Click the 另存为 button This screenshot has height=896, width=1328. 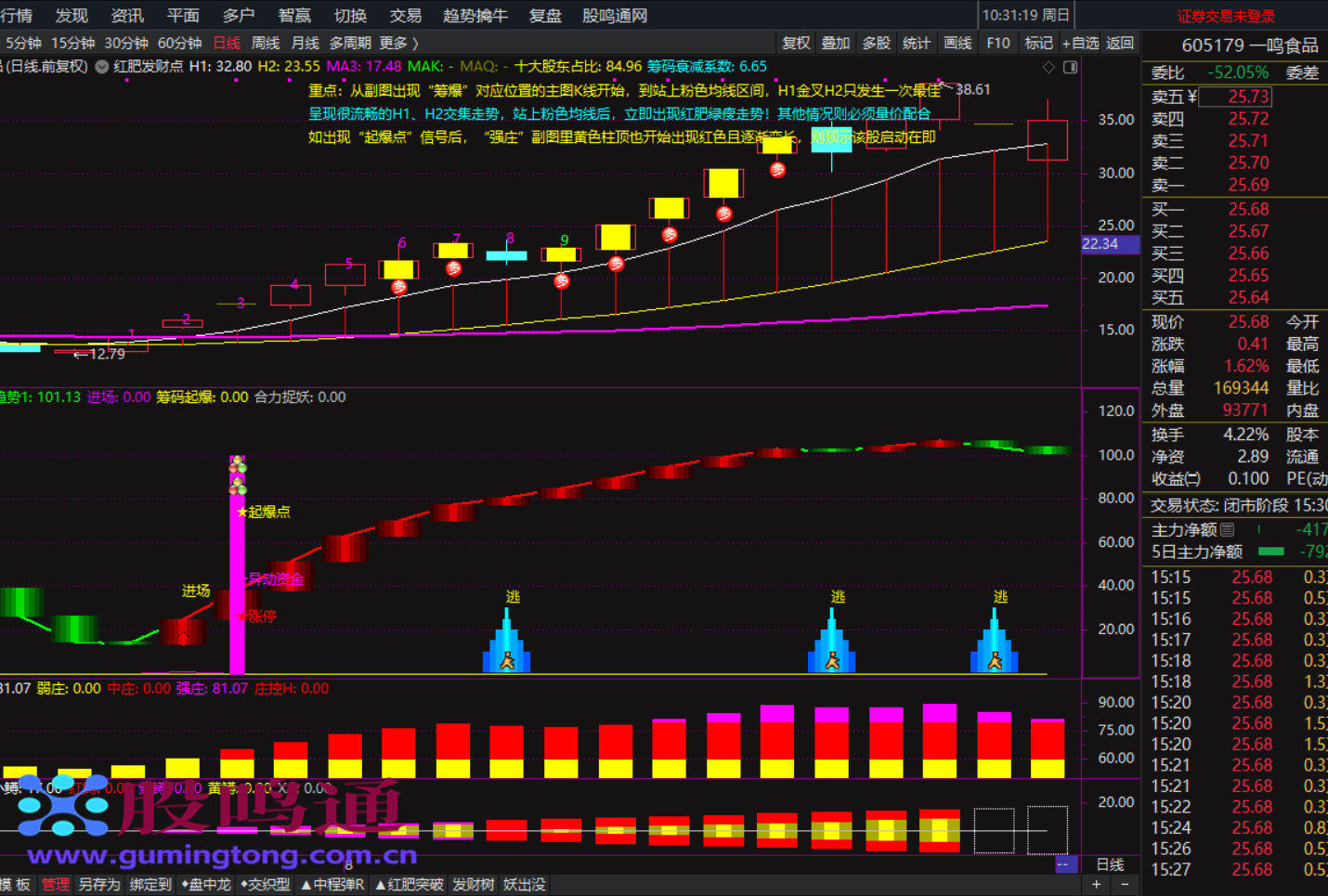(x=99, y=884)
